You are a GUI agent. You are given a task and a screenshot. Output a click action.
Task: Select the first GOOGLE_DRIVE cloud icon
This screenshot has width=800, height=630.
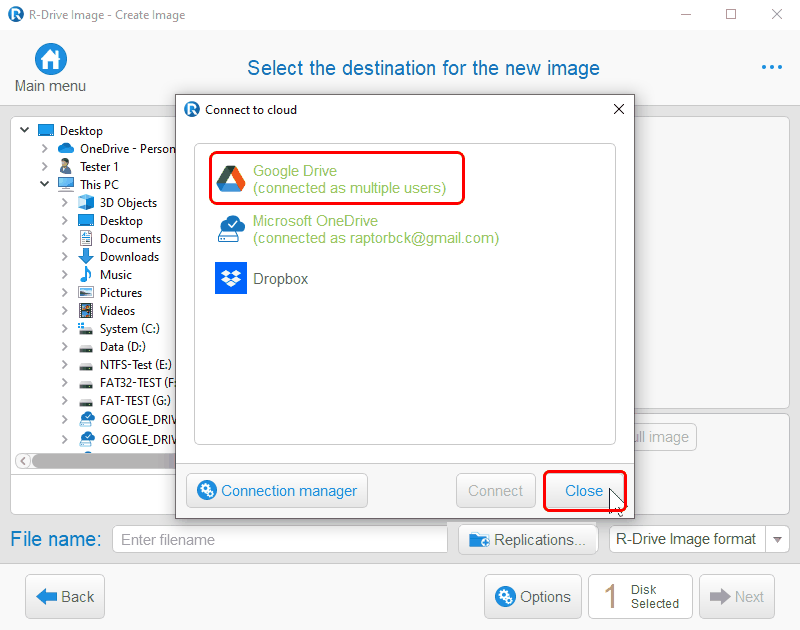point(87,419)
